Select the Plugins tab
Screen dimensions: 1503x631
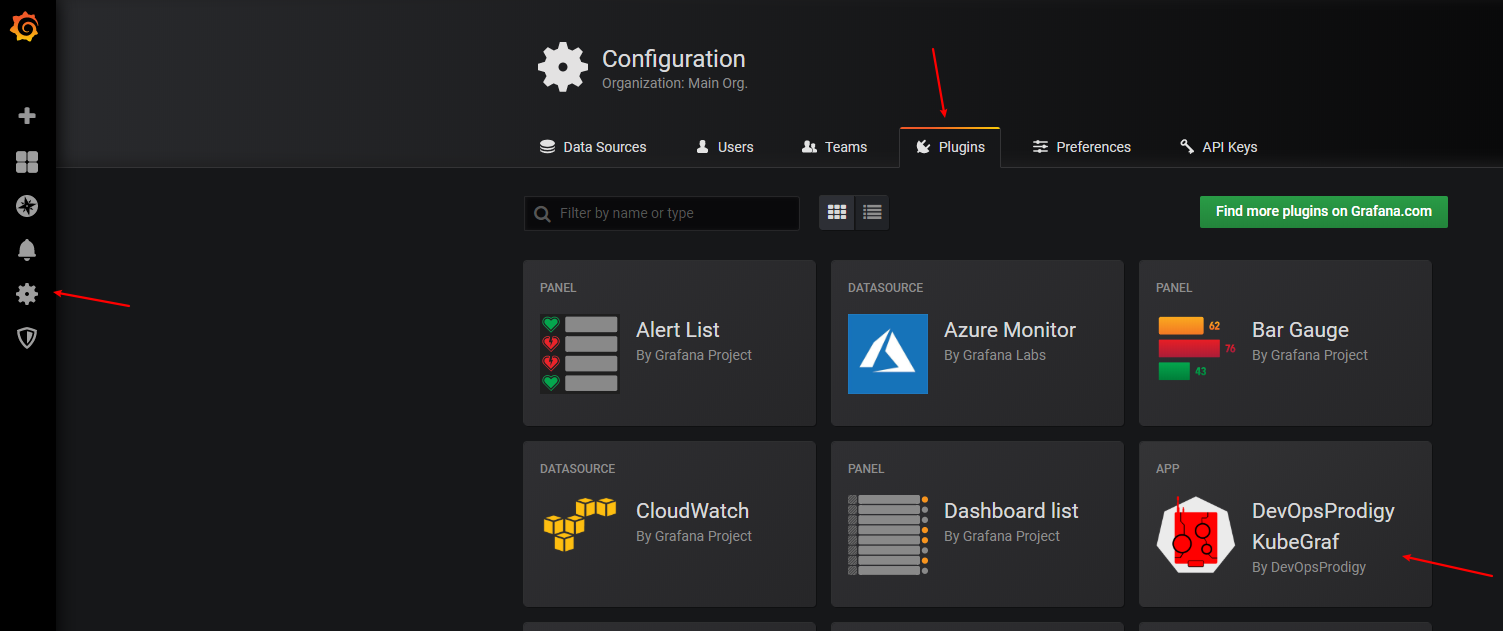[x=950, y=147]
